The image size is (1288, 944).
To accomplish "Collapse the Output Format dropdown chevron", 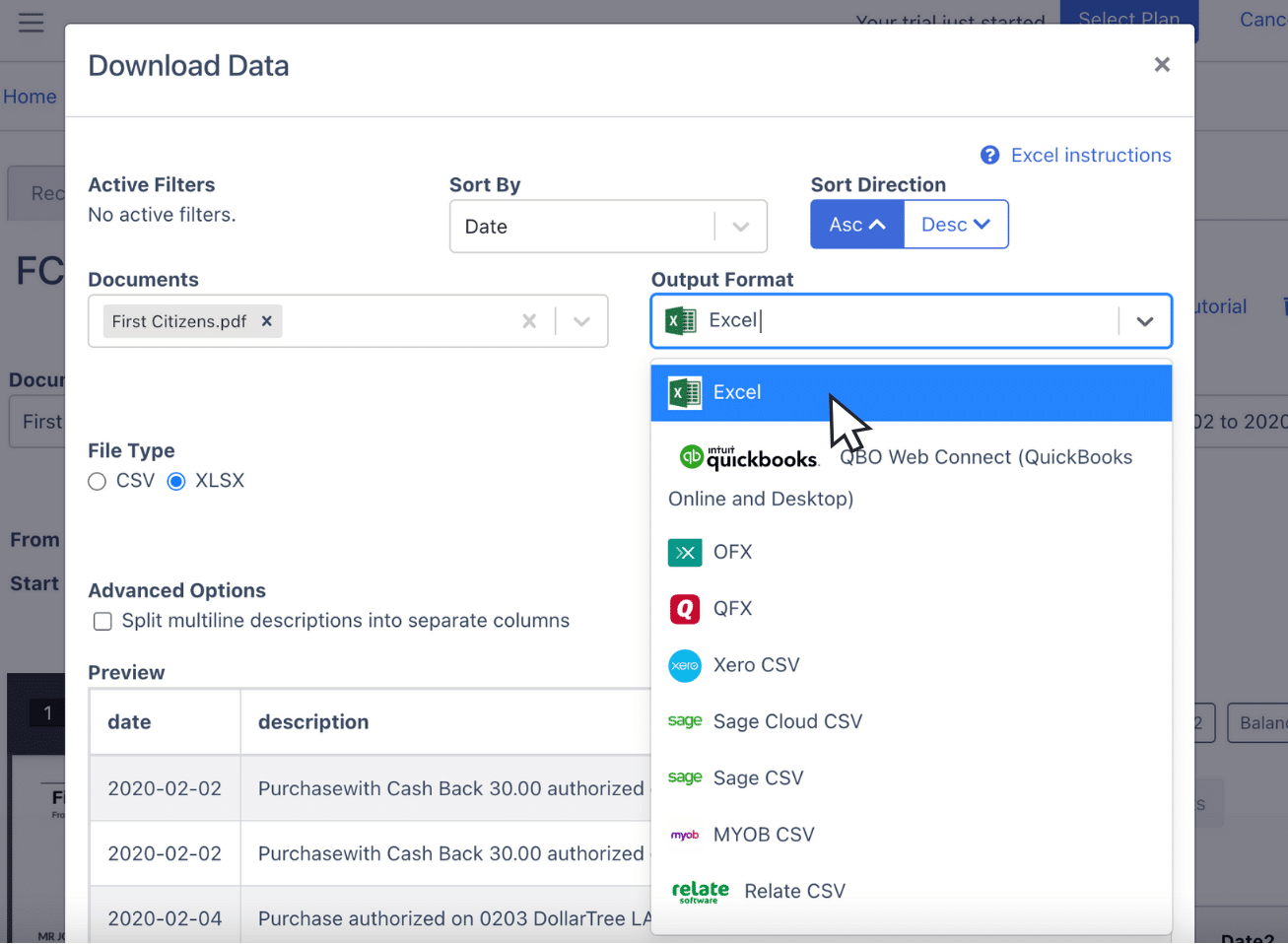I will [1145, 321].
